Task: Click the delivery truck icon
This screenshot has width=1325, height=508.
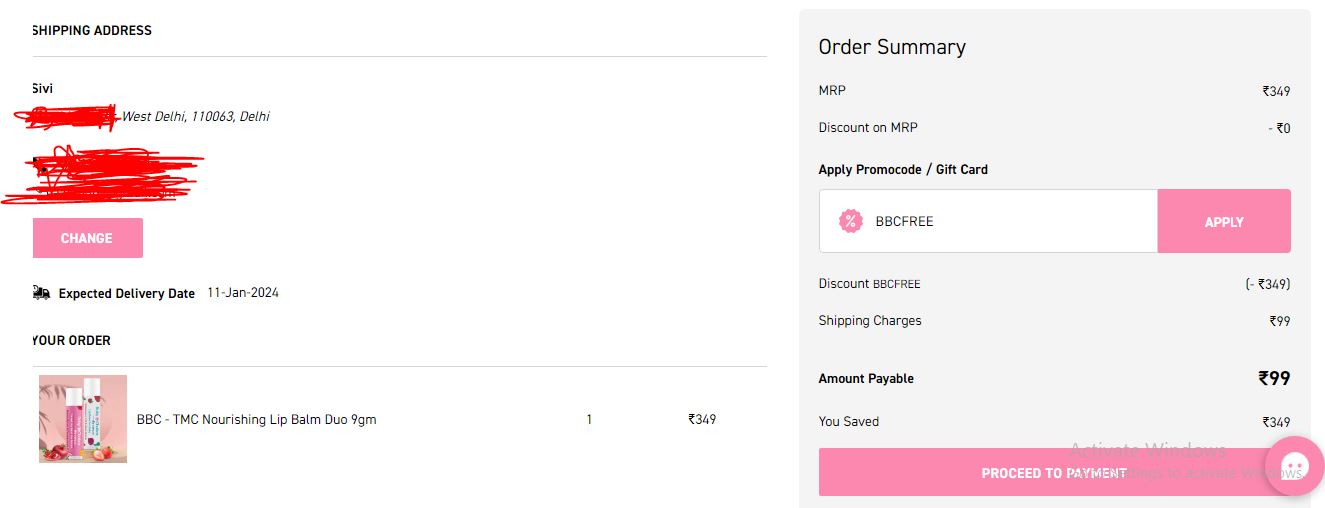Action: 41,293
